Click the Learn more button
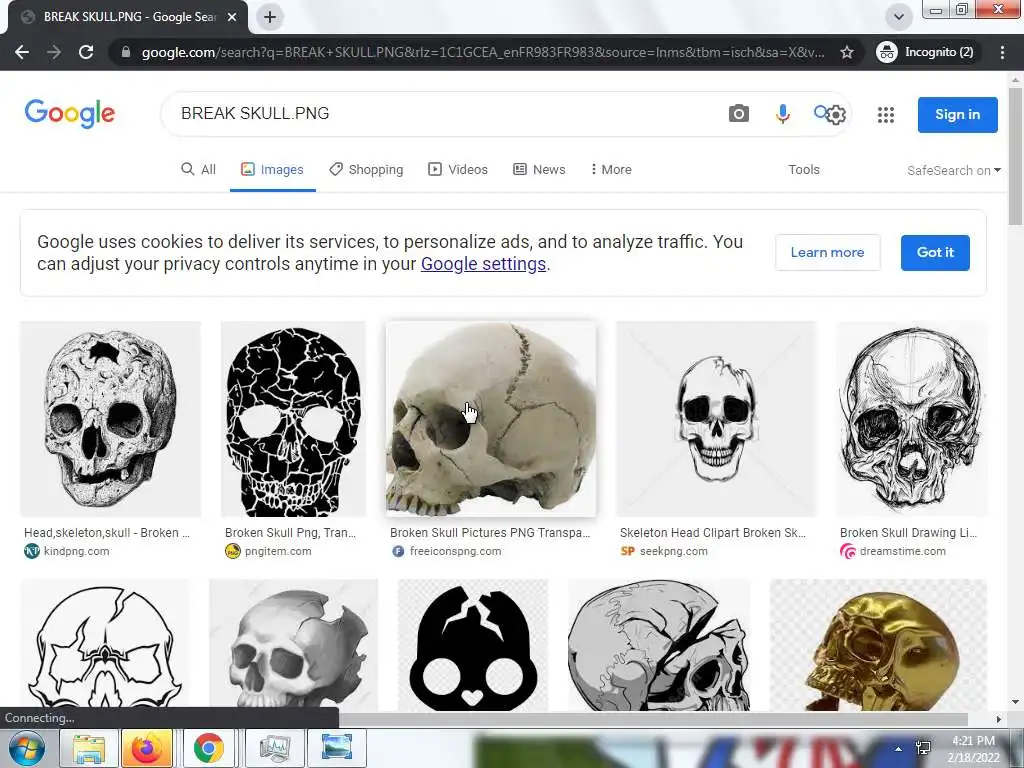Image resolution: width=1024 pixels, height=768 pixels. point(827,252)
